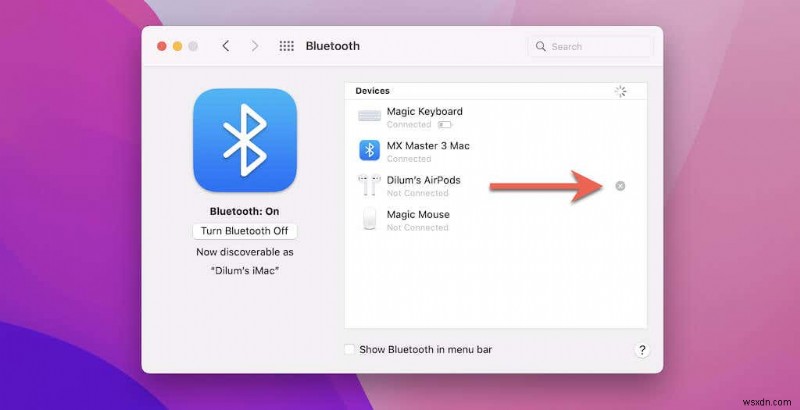Select the MX Master 3 Mac device
Screen dimensions: 800x410
tap(495, 151)
